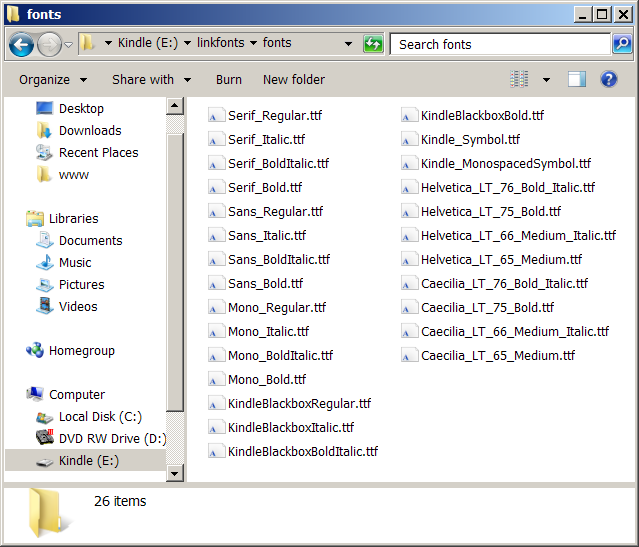639x547 pixels.
Task: Open the Music library
Action: (x=64, y=262)
